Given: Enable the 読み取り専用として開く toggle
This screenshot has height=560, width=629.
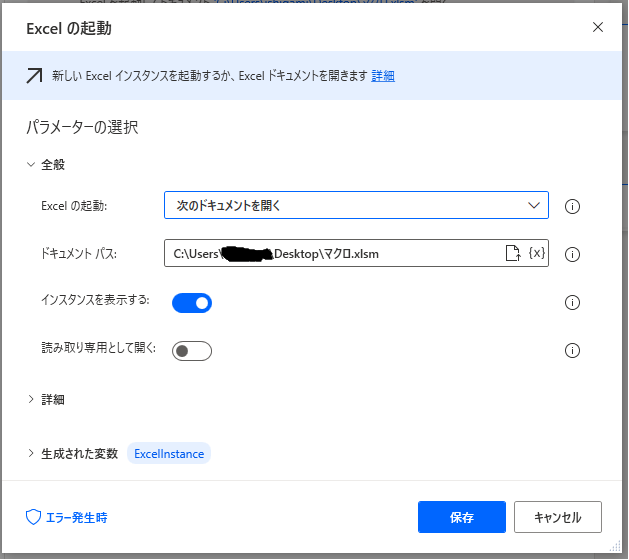Looking at the screenshot, I should [x=192, y=350].
